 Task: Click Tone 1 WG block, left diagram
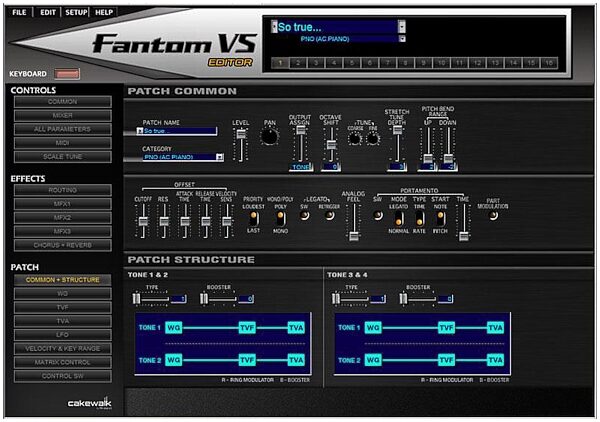coord(174,327)
